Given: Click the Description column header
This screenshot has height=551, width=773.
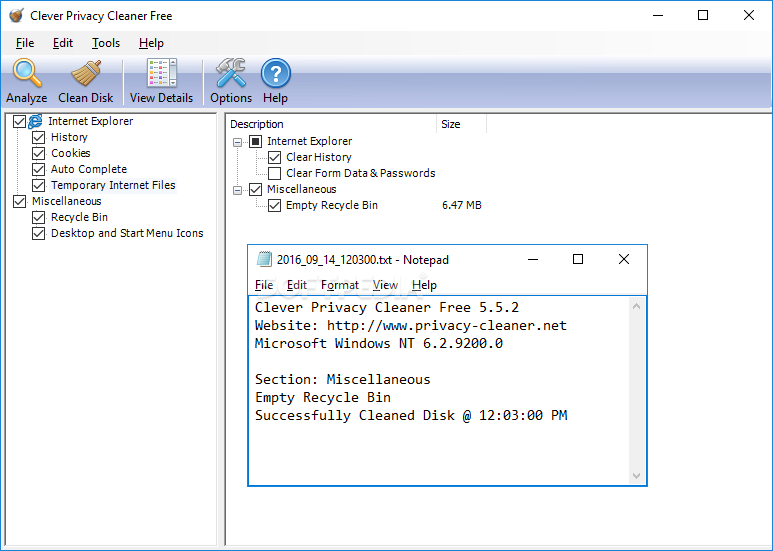Looking at the screenshot, I should coord(331,124).
